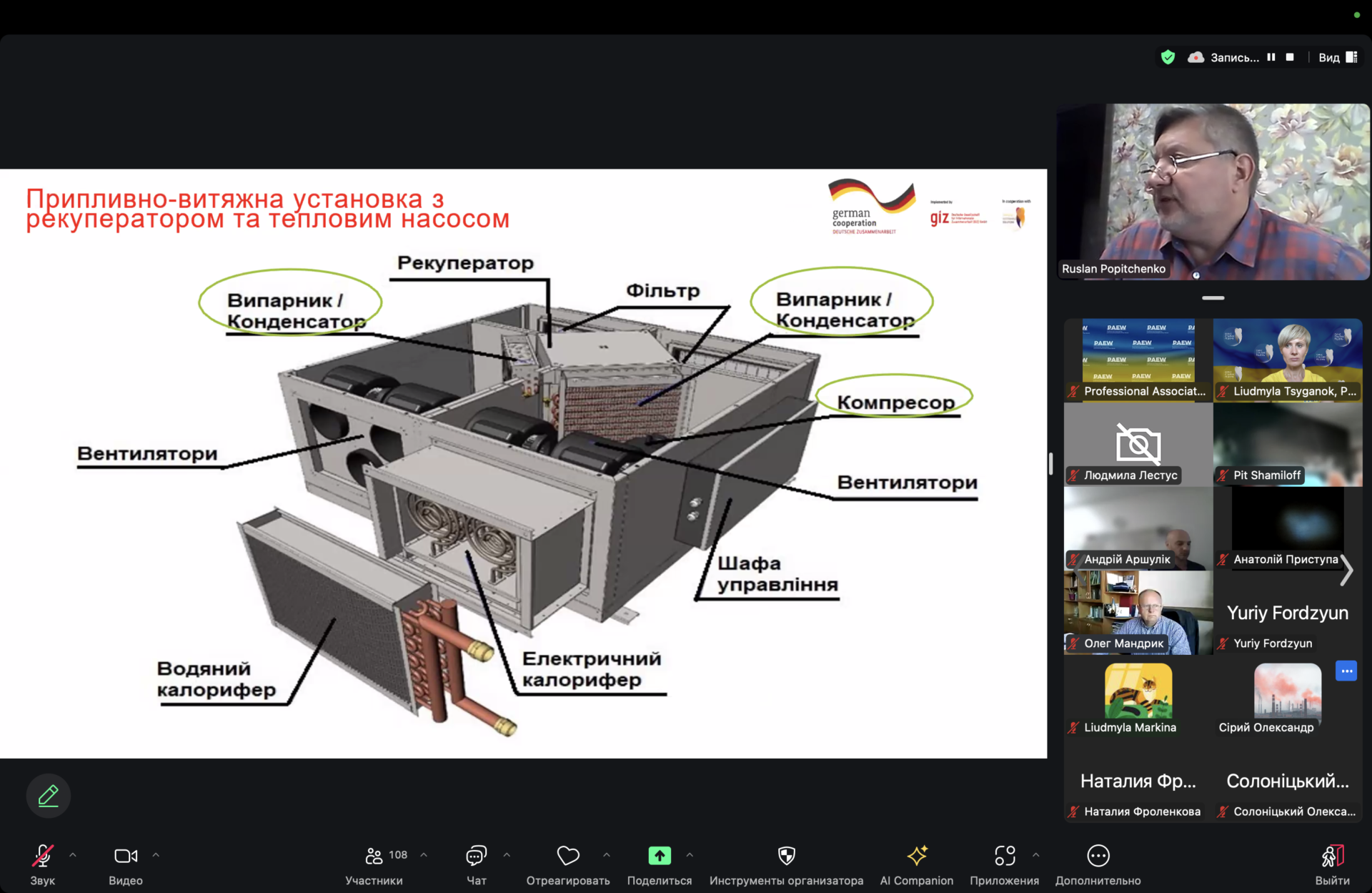The height and width of the screenshot is (893, 1372).
Task: Expand video options arrow
Action: 156,854
